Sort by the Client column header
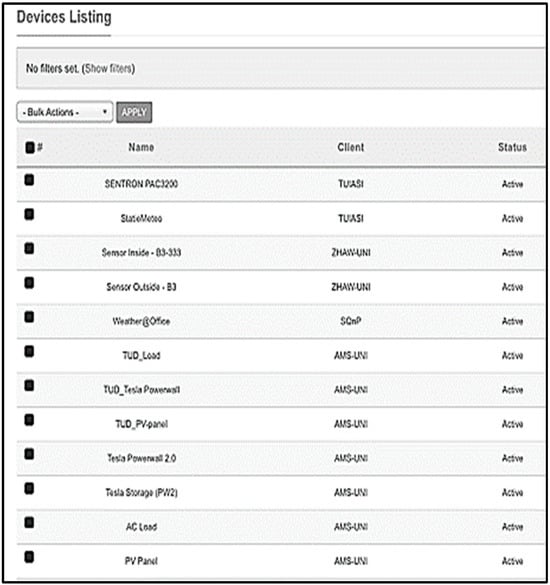The width and height of the screenshot is (550, 585). (350, 147)
